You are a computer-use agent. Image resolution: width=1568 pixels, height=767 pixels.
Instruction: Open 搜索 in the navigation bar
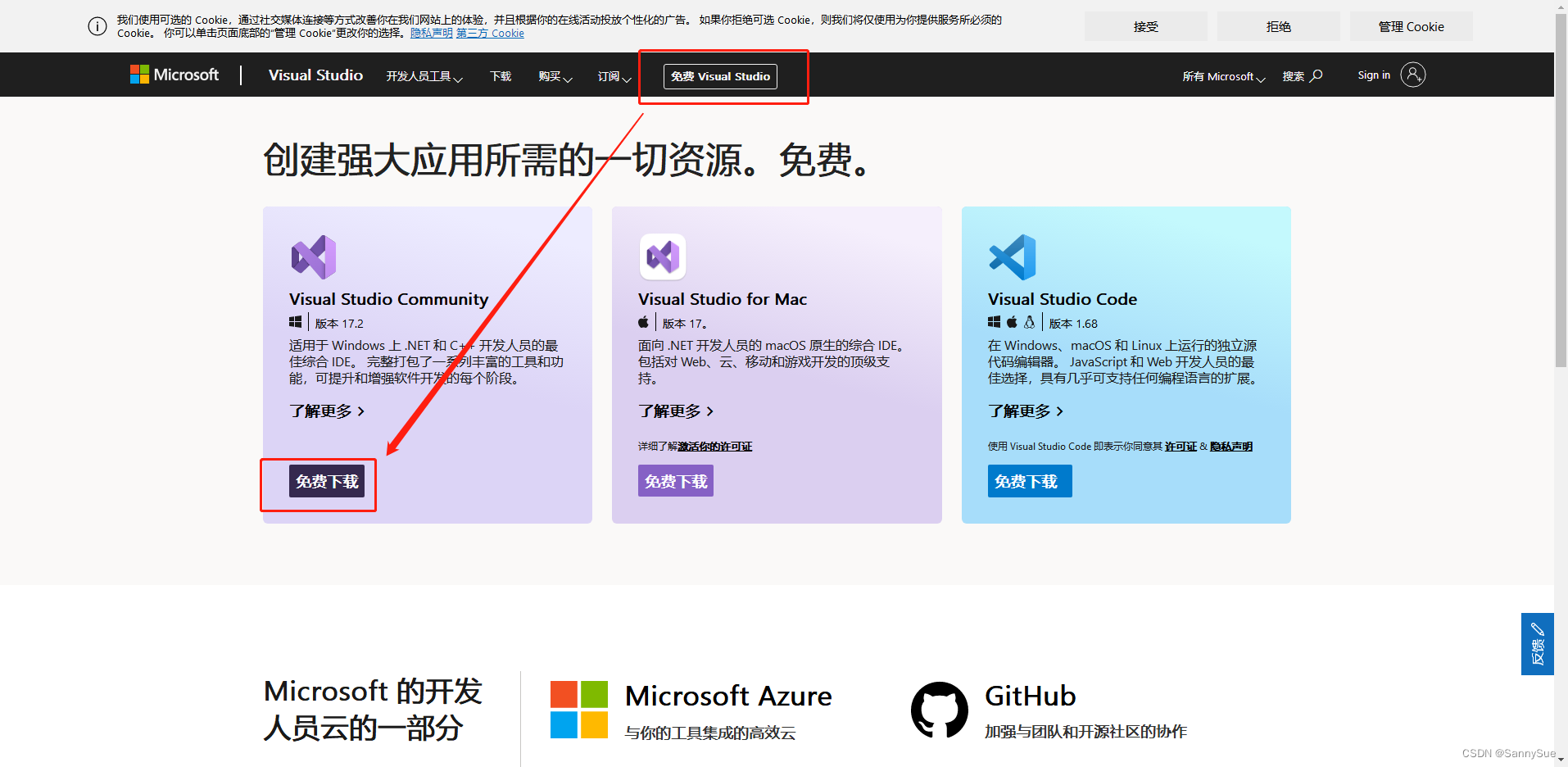click(x=1303, y=76)
